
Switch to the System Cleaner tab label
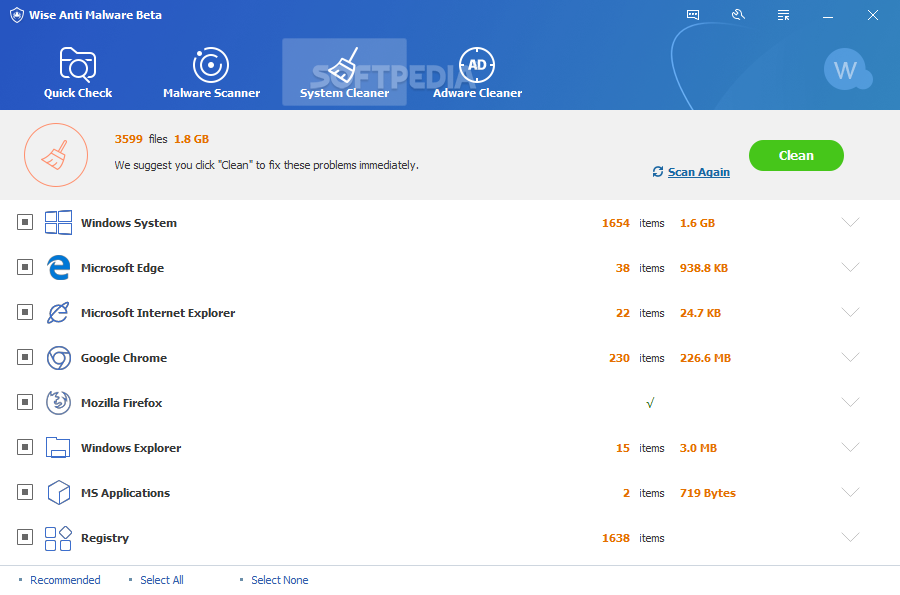click(344, 93)
